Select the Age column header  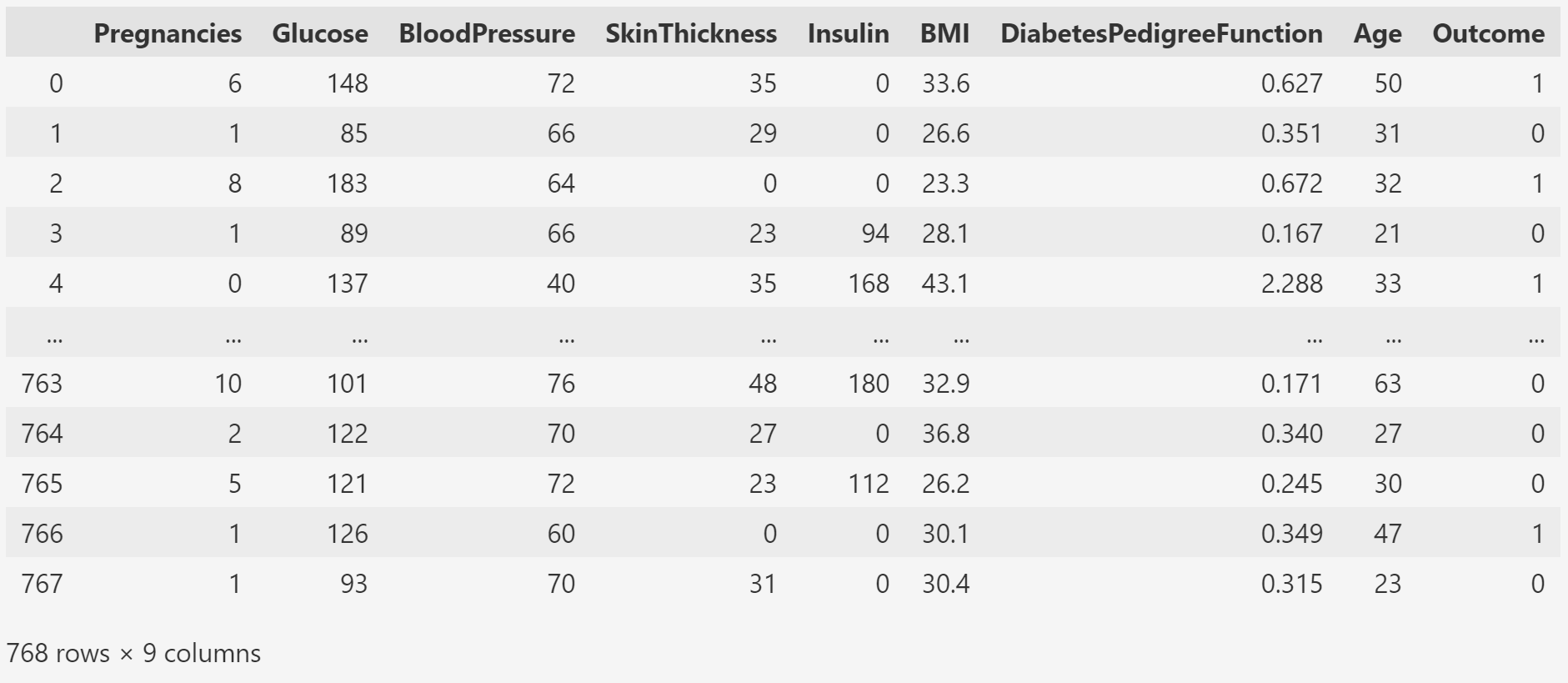(1377, 33)
